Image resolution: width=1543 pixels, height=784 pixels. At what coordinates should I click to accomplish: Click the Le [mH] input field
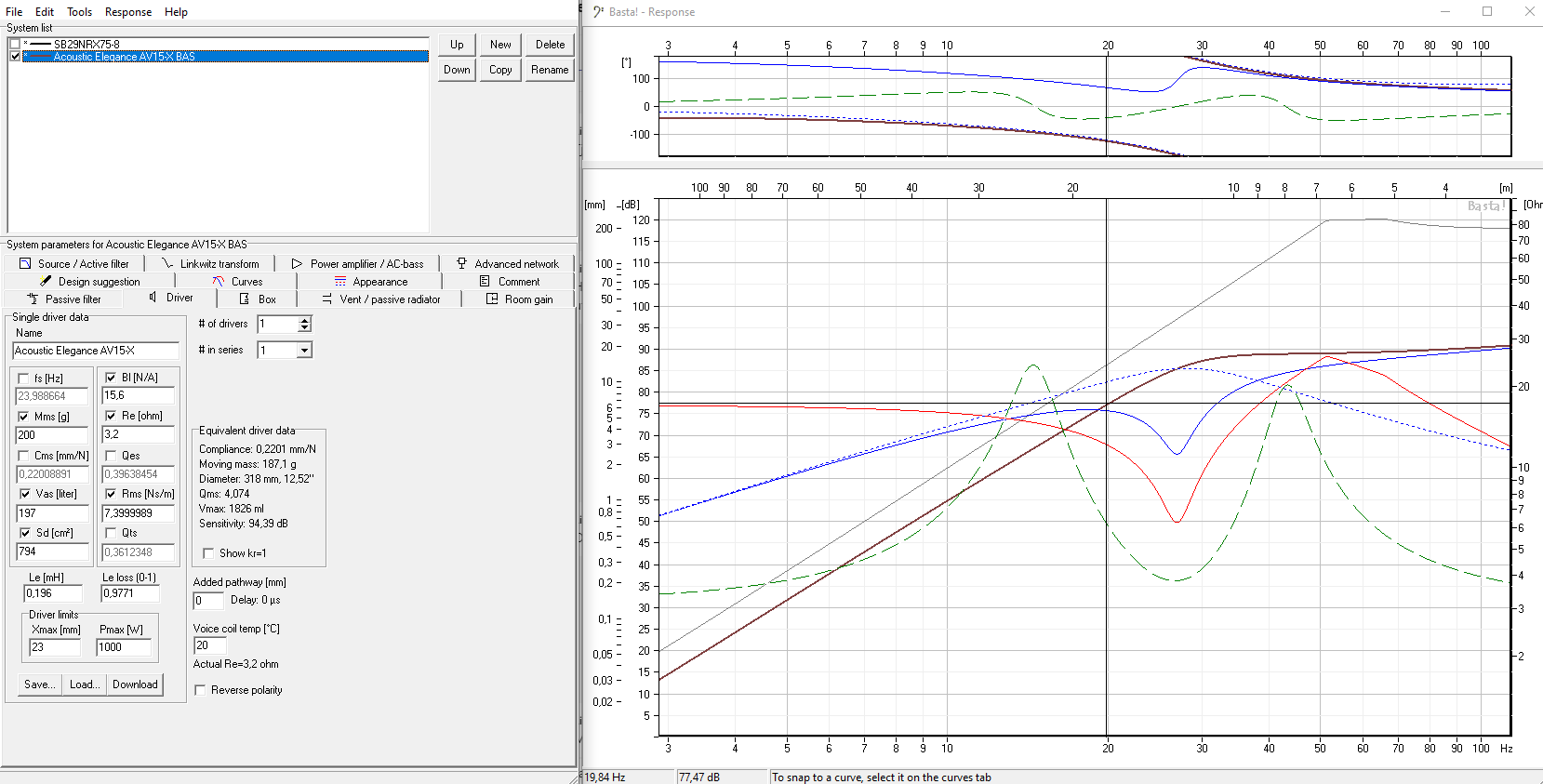[53, 593]
